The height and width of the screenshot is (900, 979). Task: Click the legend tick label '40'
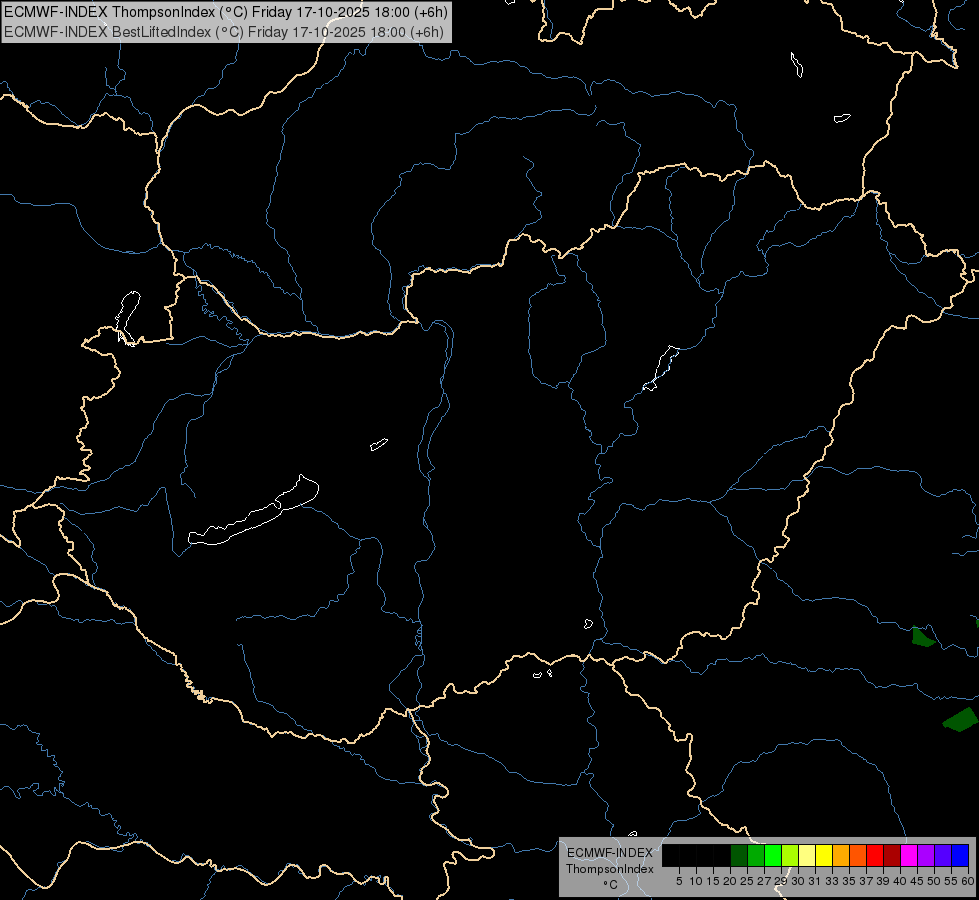[900, 881]
